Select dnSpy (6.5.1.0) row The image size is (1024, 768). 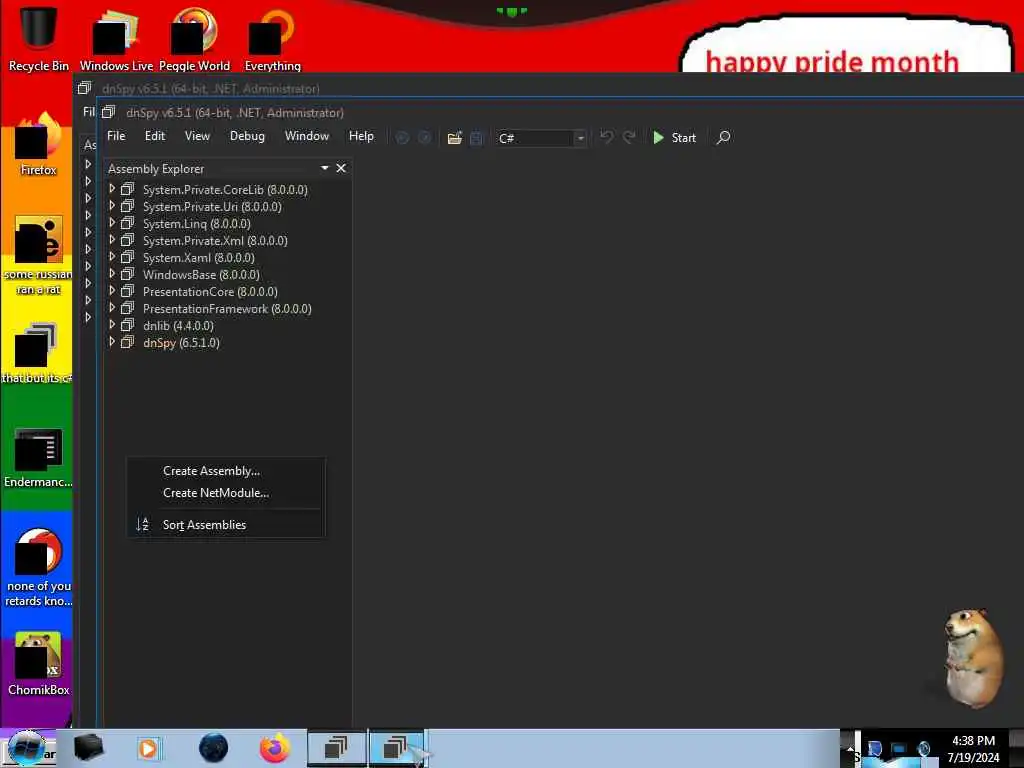click(181, 342)
